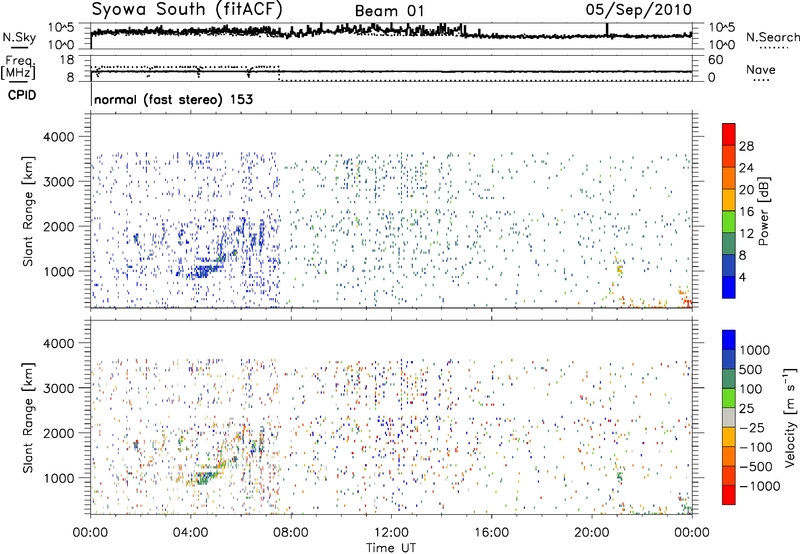Viewport: 800px width, 554px height.
Task: Click the '28' tick on Power colorbar
Action: (x=746, y=146)
